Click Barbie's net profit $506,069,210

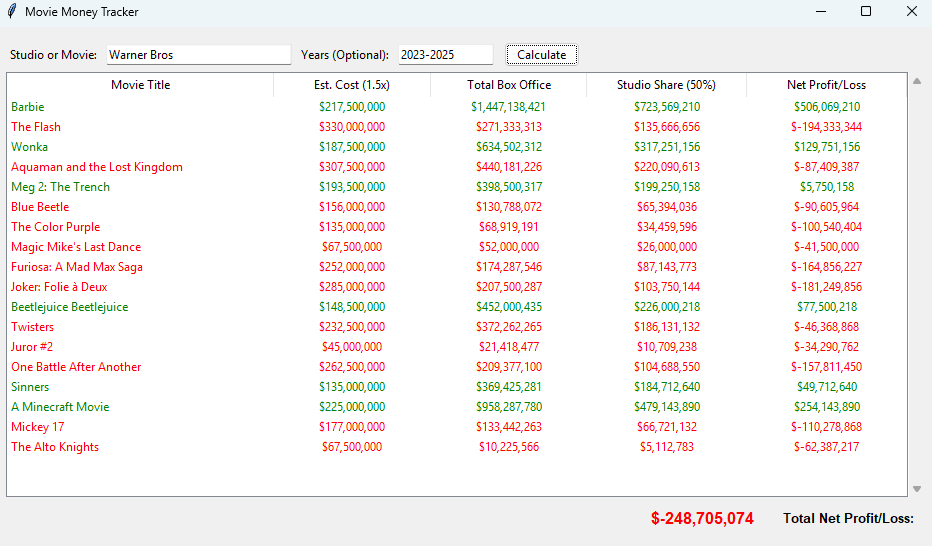(827, 107)
